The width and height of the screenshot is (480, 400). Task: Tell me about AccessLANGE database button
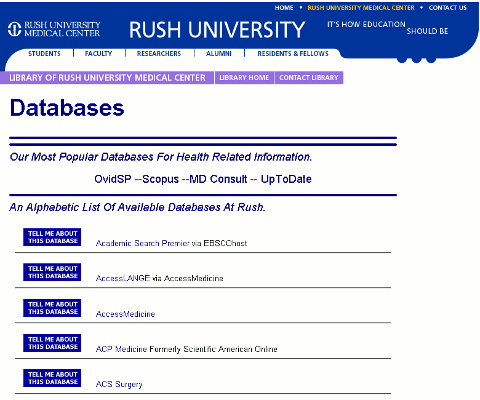[52, 272]
